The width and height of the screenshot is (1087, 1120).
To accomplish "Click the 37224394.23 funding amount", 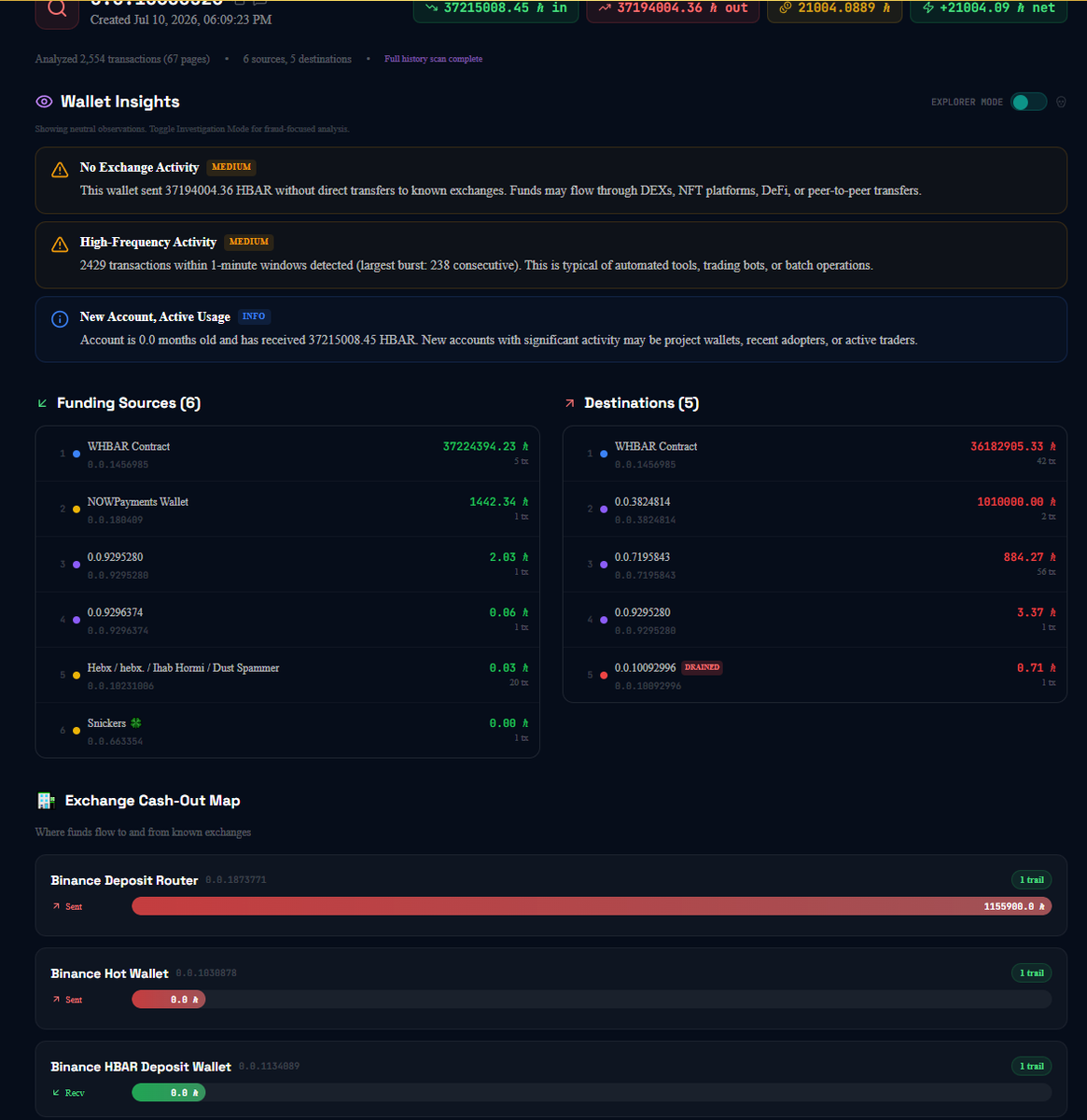I will click(485, 446).
